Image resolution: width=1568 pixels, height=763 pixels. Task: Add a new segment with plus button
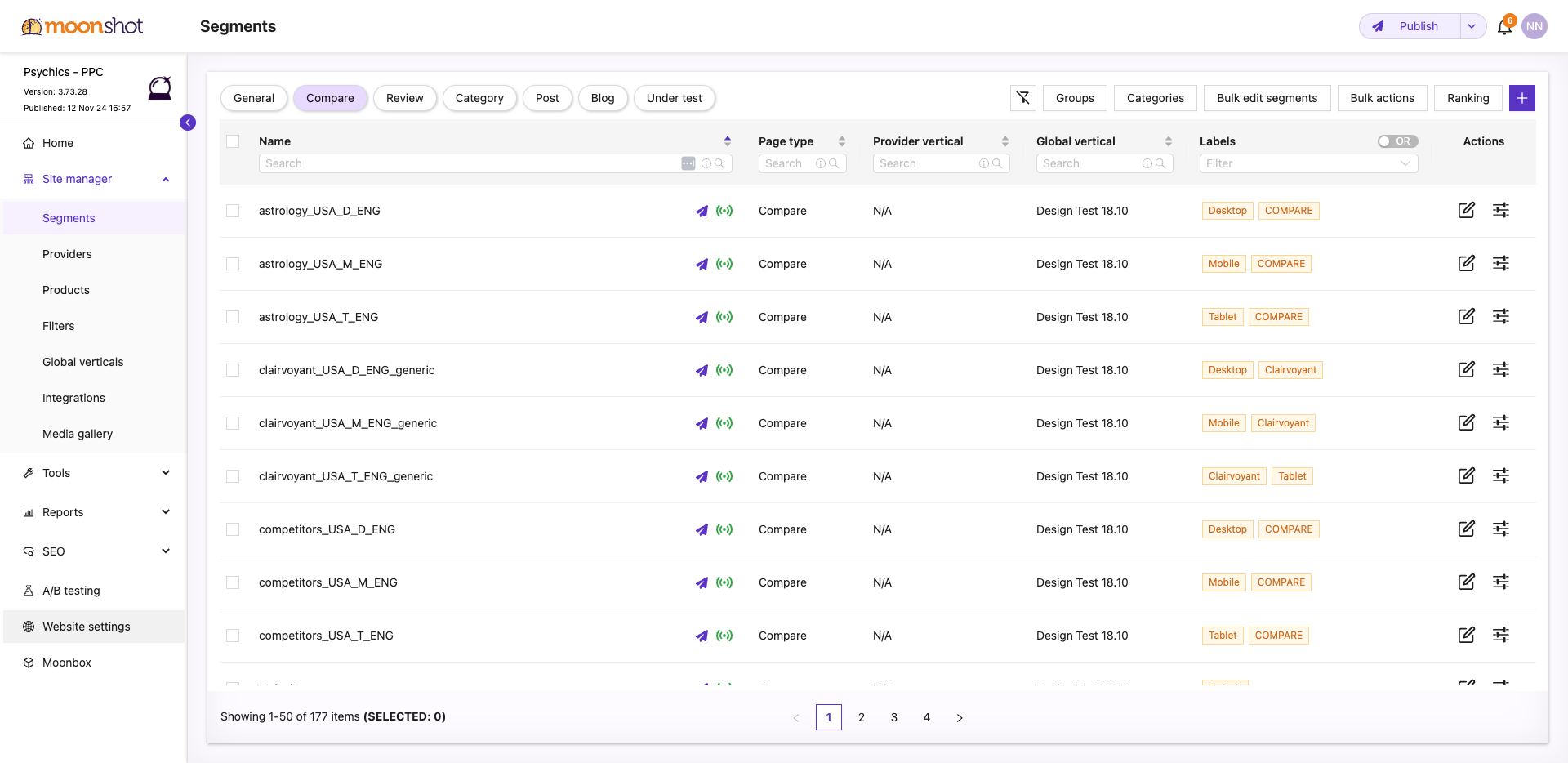click(x=1522, y=98)
